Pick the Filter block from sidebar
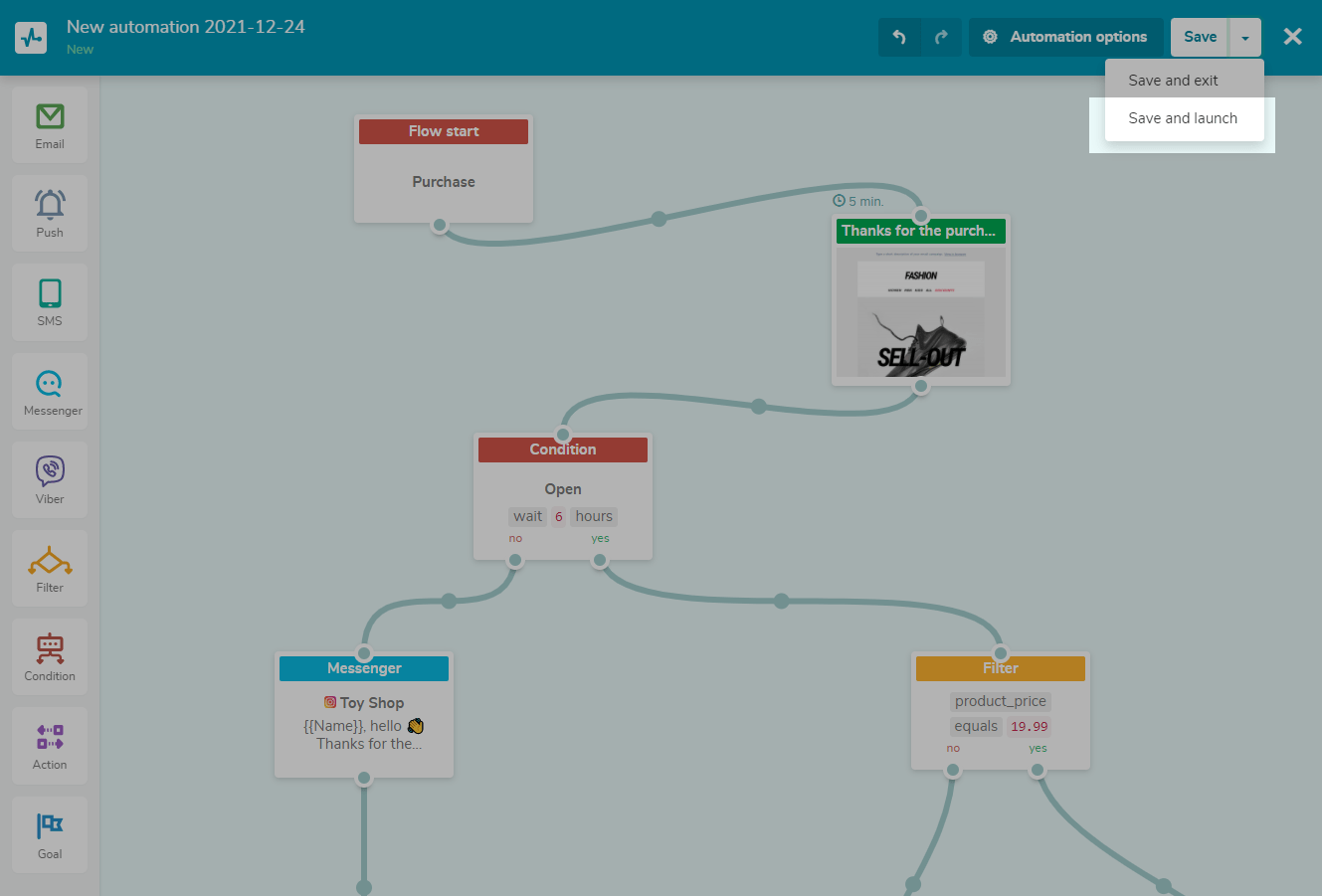Screen dimensions: 1322x896 pos(50,569)
